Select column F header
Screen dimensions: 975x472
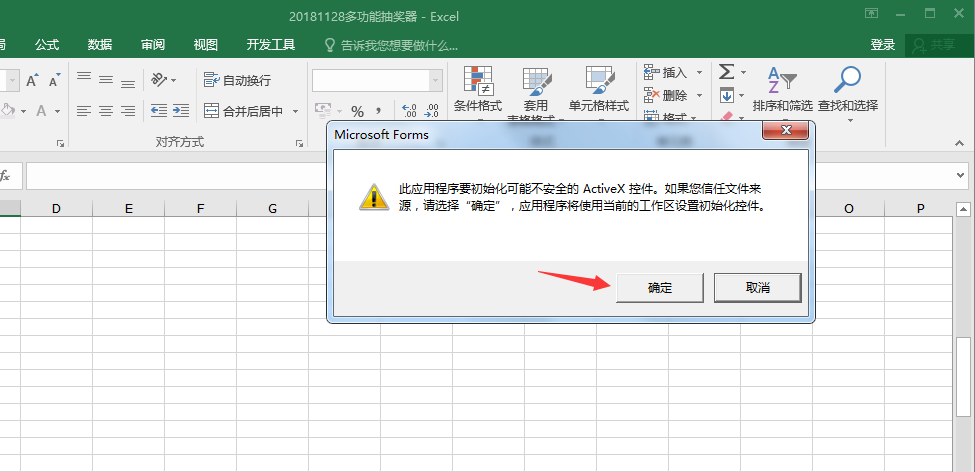(x=200, y=208)
